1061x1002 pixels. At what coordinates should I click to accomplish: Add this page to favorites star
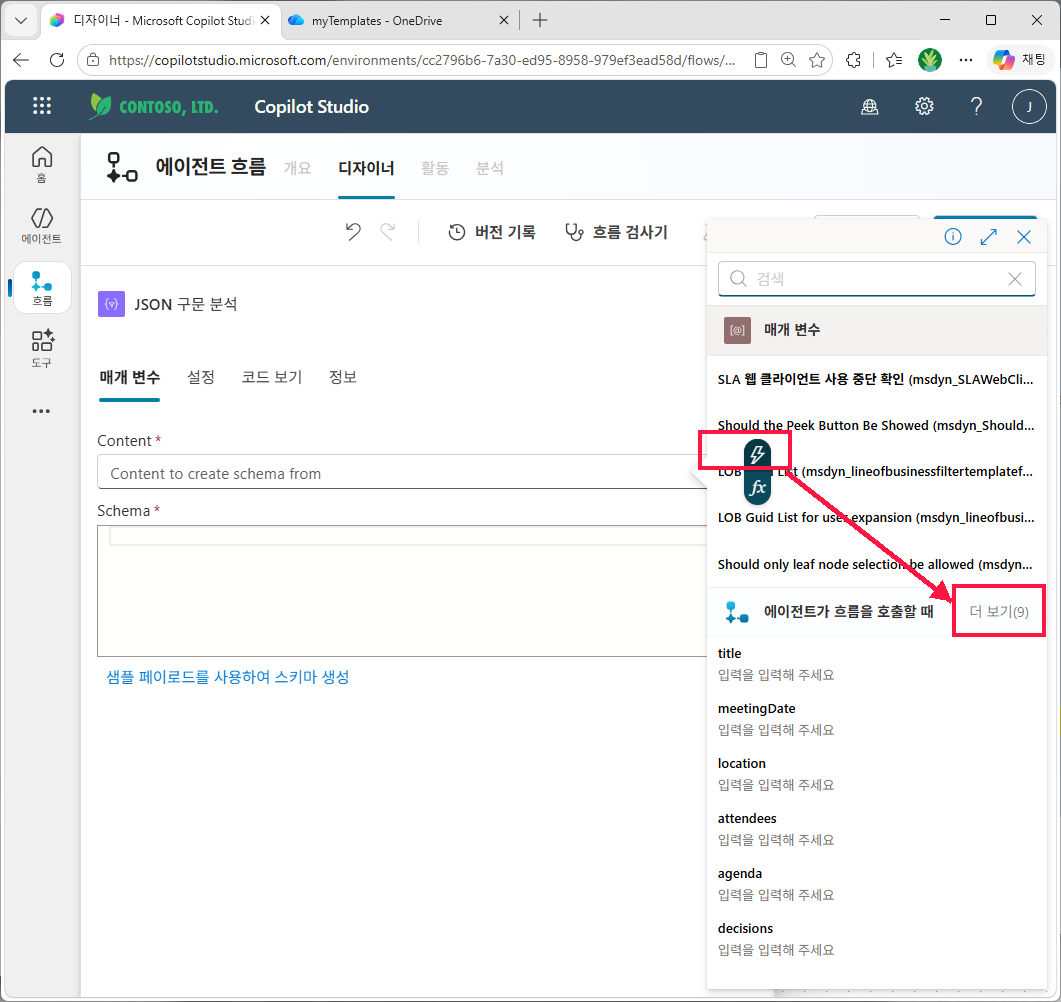click(817, 60)
